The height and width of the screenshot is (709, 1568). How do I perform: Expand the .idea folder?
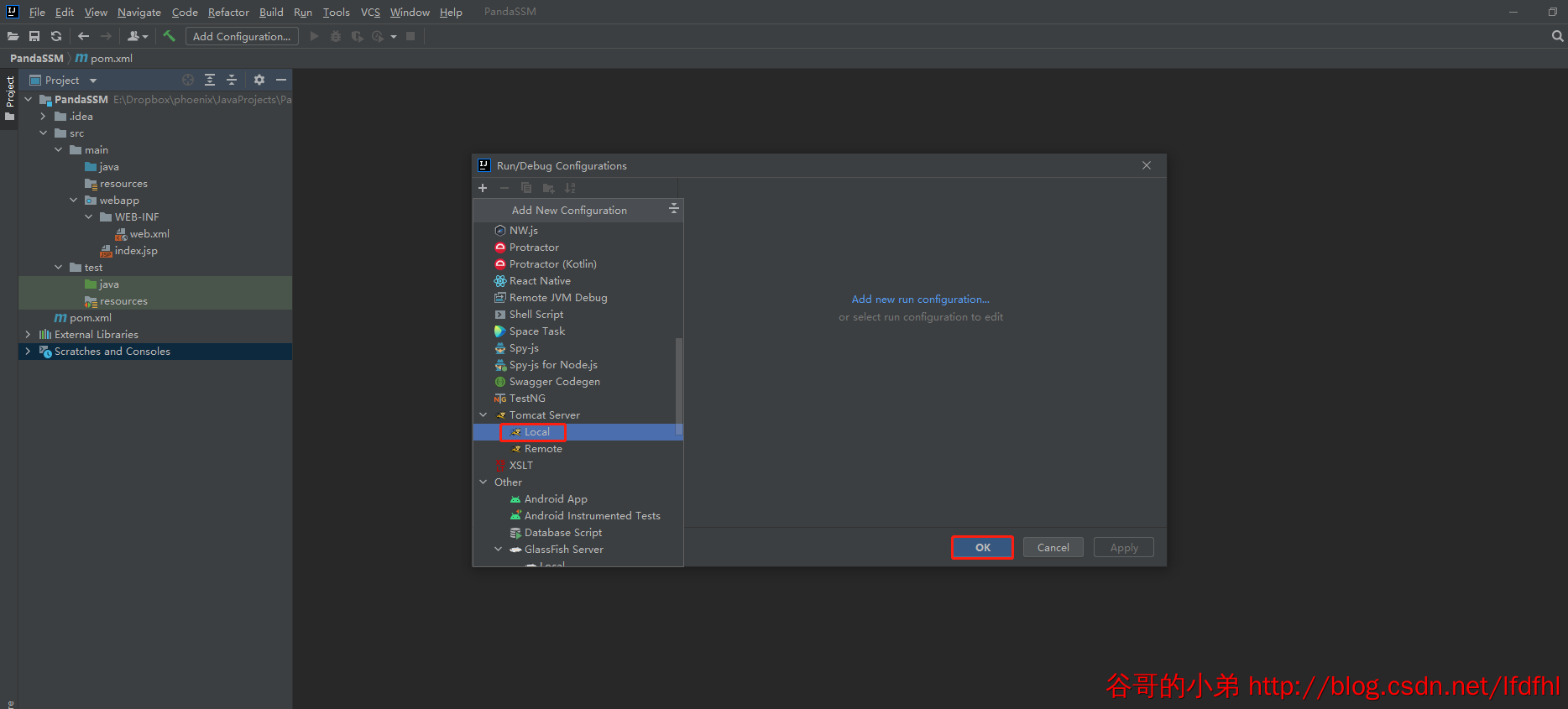coord(44,117)
